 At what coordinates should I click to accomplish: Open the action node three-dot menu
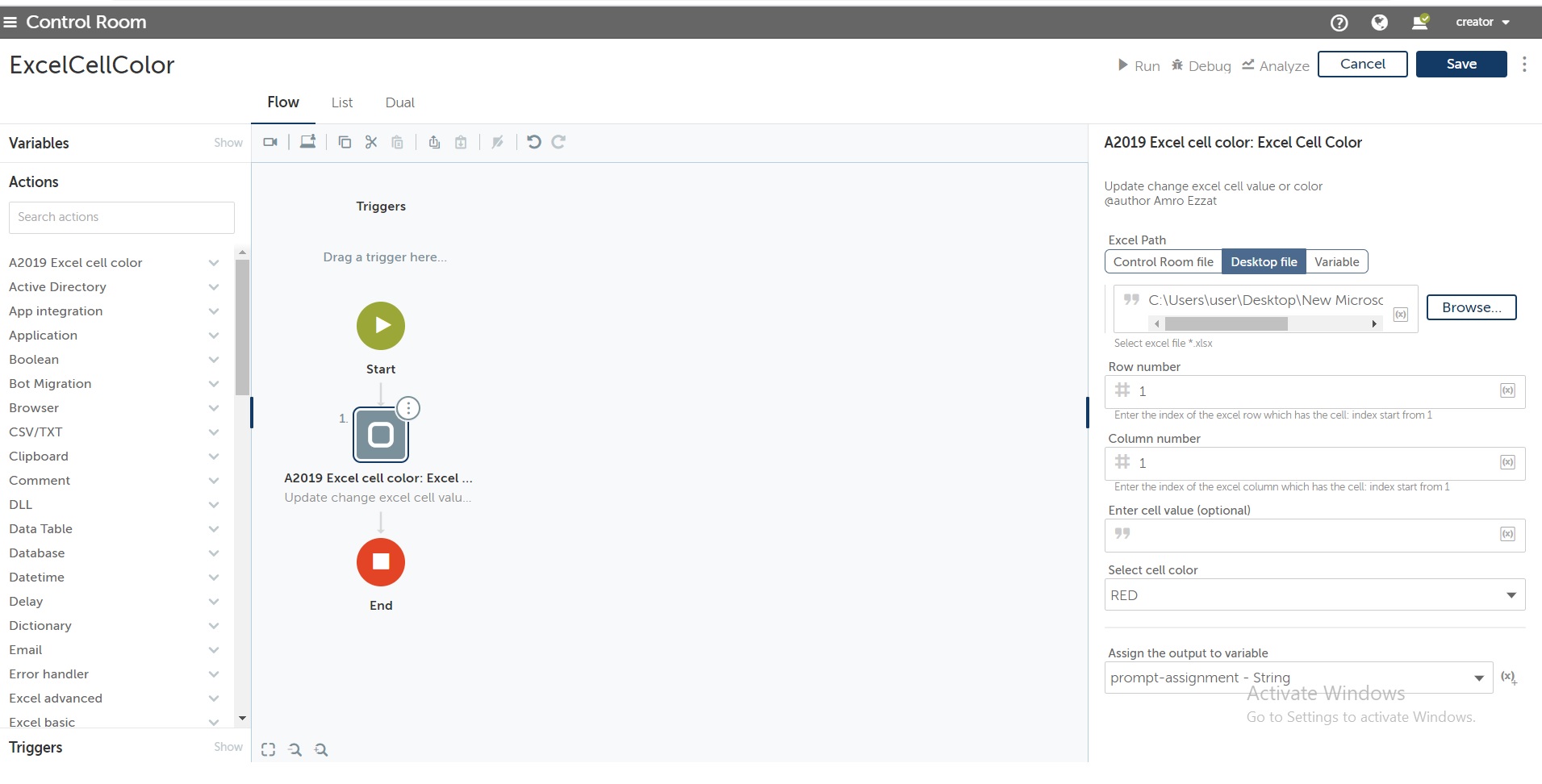408,408
